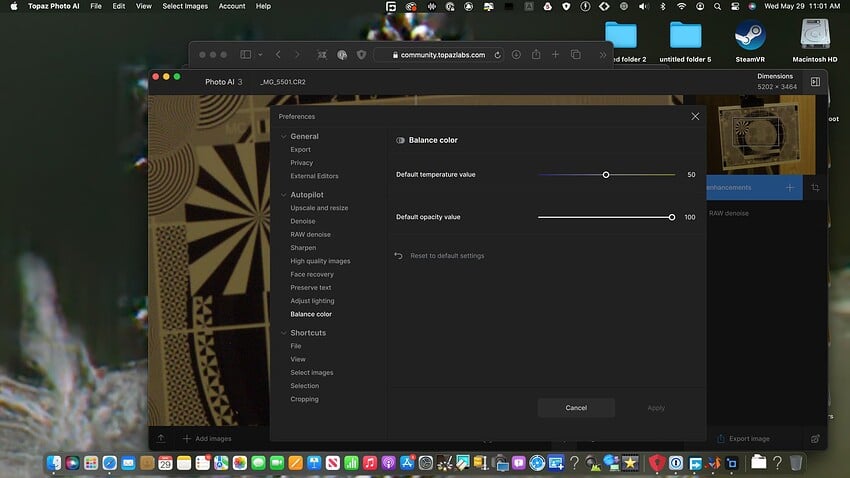Click Reset to default settings
850x478 pixels.
click(447, 256)
